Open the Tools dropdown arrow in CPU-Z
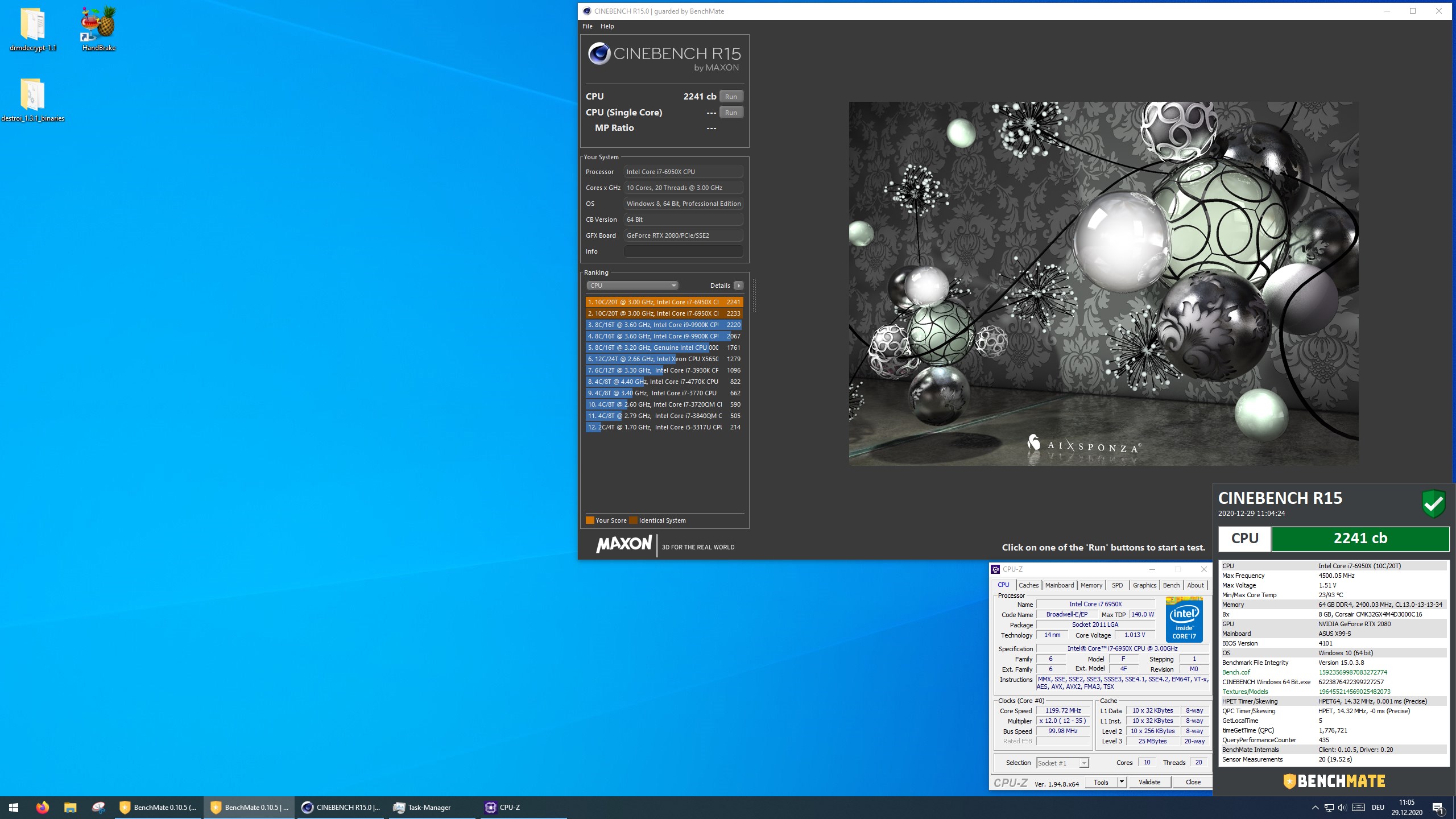Image resolution: width=1456 pixels, height=819 pixels. click(1122, 783)
